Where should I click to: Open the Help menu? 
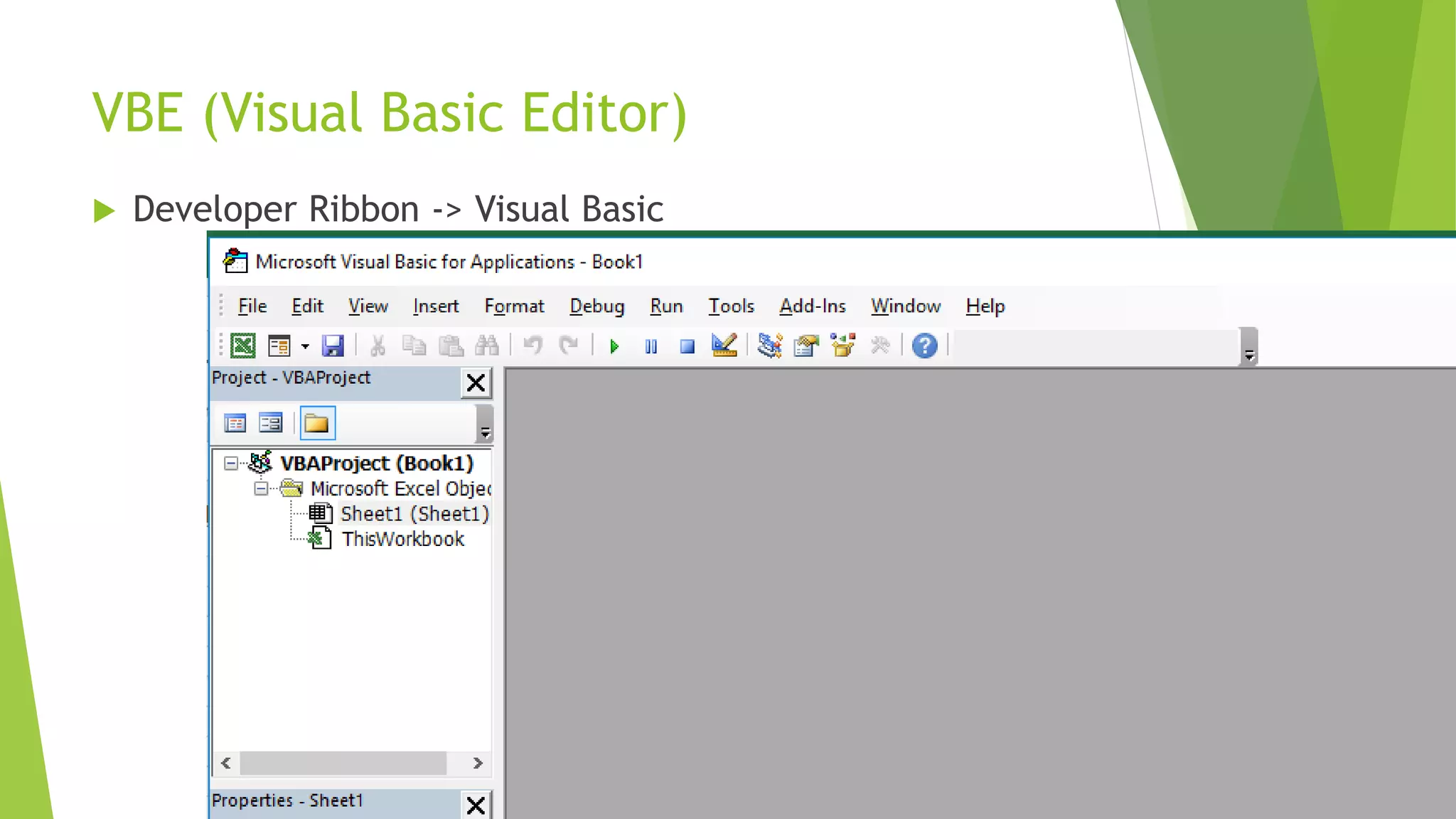pyautogui.click(x=985, y=306)
